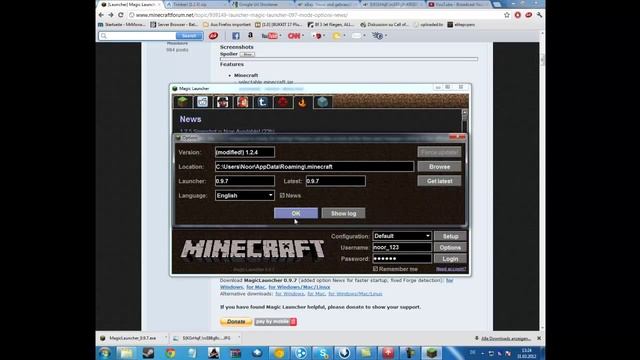This screenshot has width=640, height=360.
Task: Click the 'Server Browser' bookmark
Action: 174,24
